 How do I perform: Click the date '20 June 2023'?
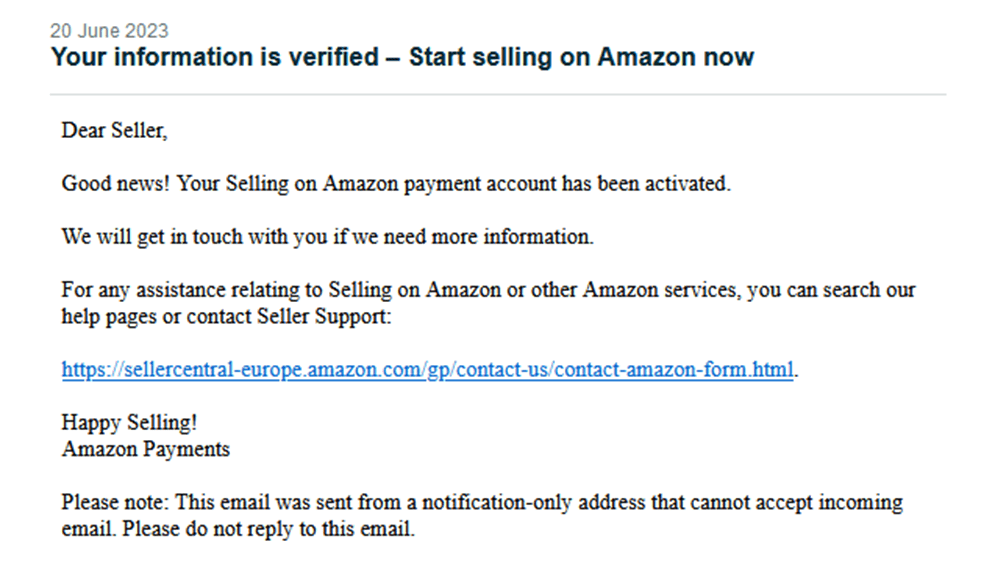[x=109, y=31]
